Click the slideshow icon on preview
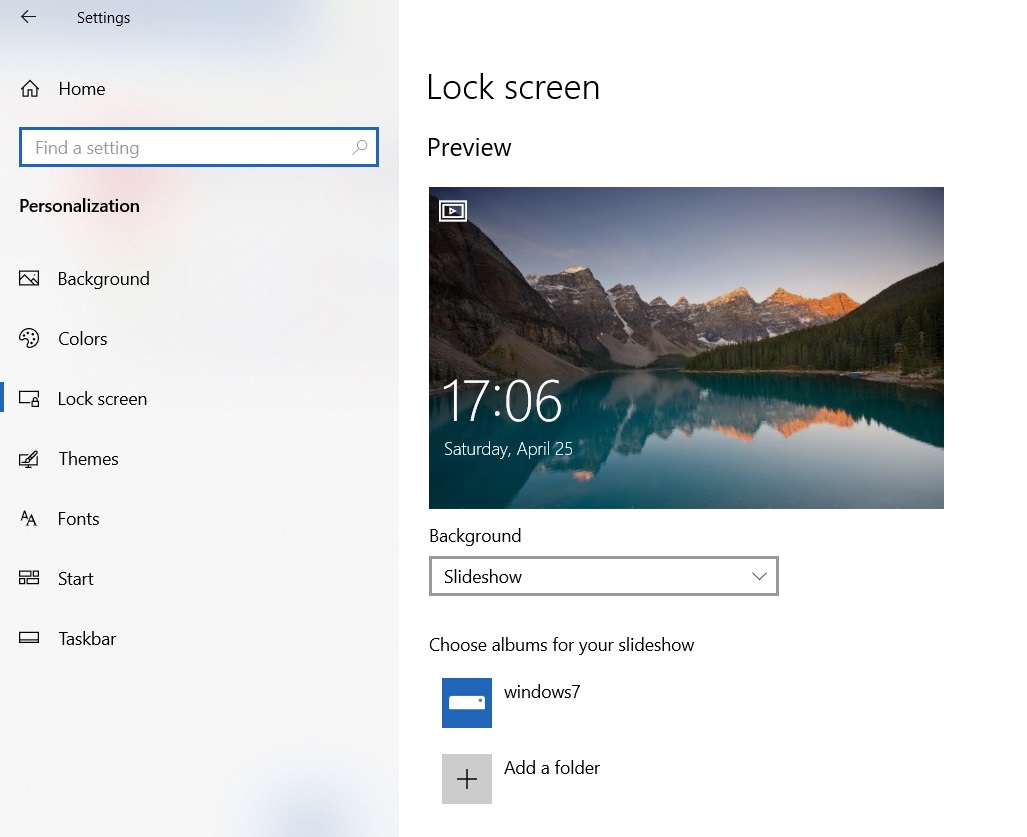This screenshot has height=837, width=1027. point(453,211)
